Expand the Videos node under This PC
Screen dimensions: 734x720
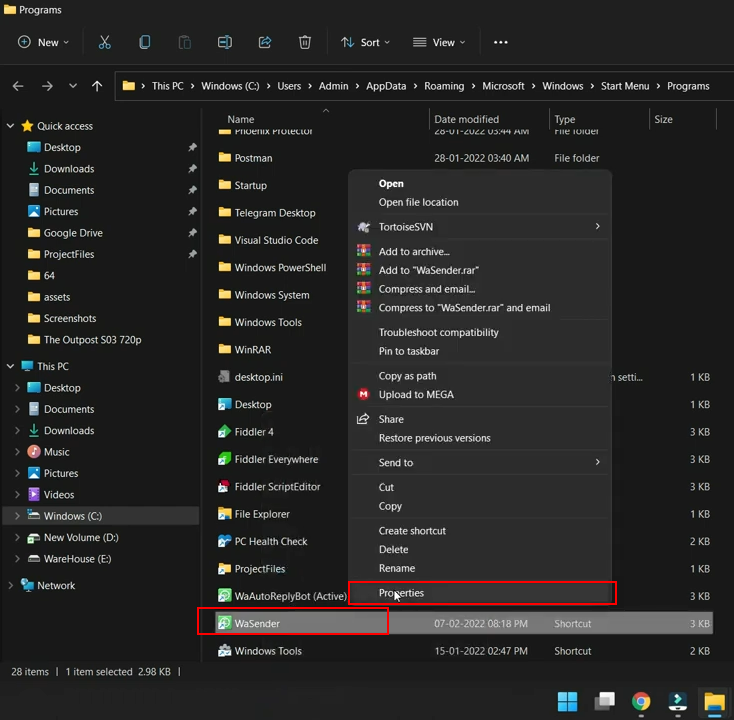click(x=17, y=494)
